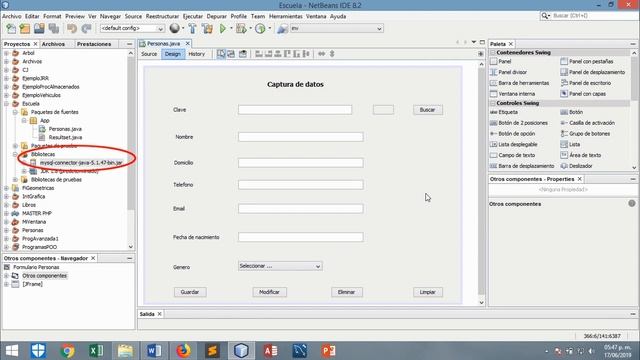
Task: Open the Depurar menu
Action: (217, 16)
